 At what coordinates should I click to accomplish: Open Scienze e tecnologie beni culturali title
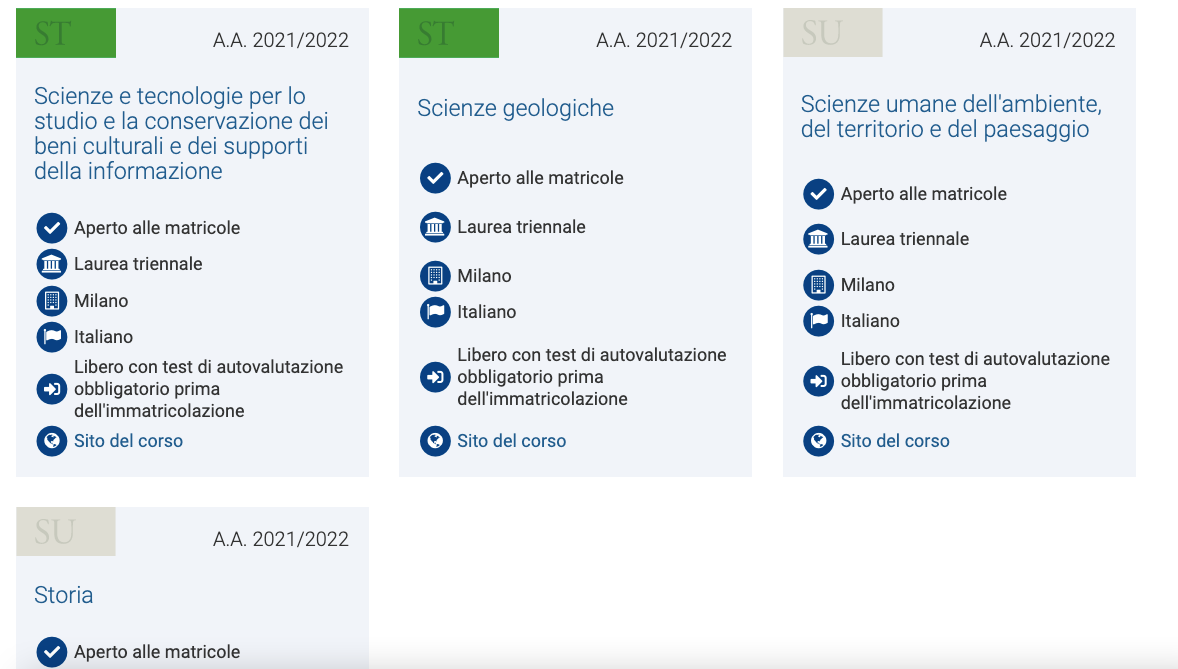[181, 134]
